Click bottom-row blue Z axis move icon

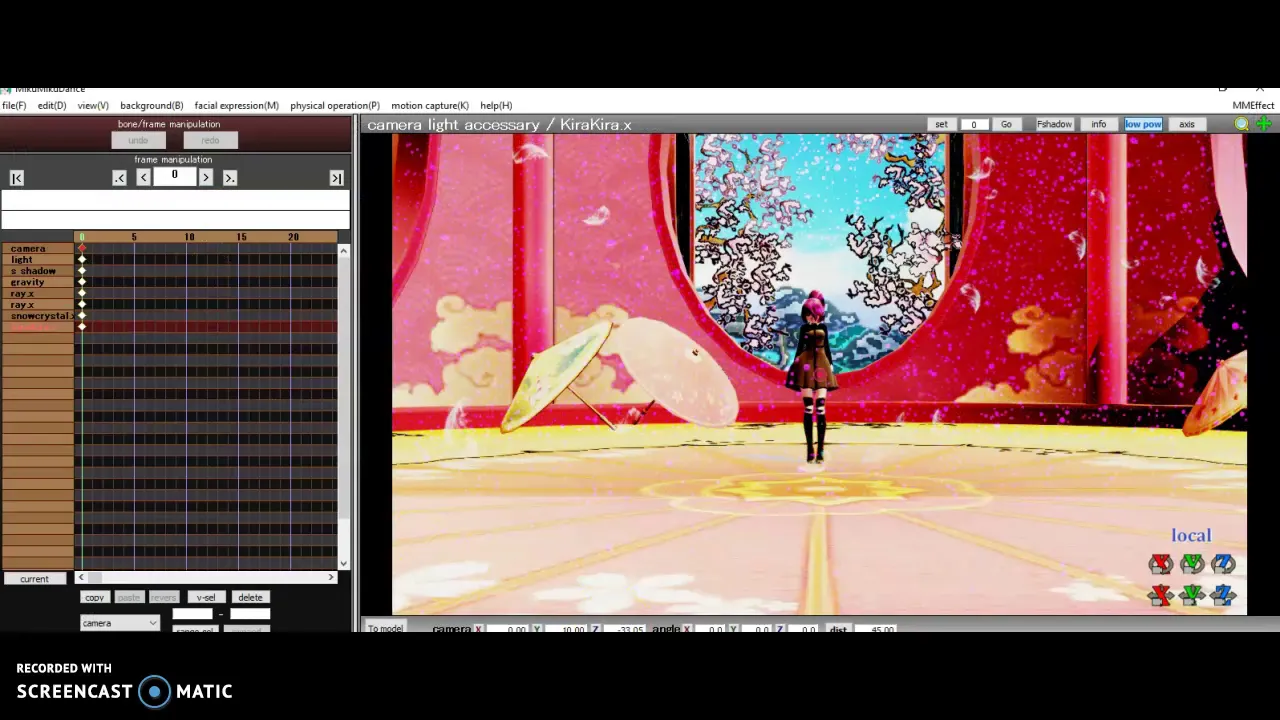pyautogui.click(x=1222, y=596)
